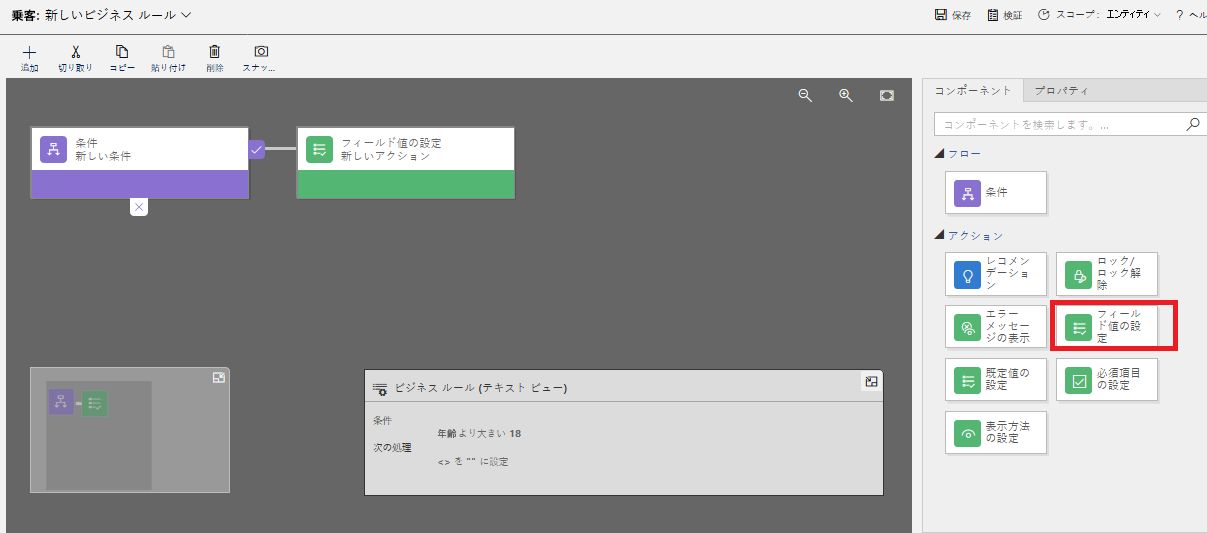Pick the エラーメッセージの表示 component tile
The height and width of the screenshot is (533, 1207).
tap(996, 326)
